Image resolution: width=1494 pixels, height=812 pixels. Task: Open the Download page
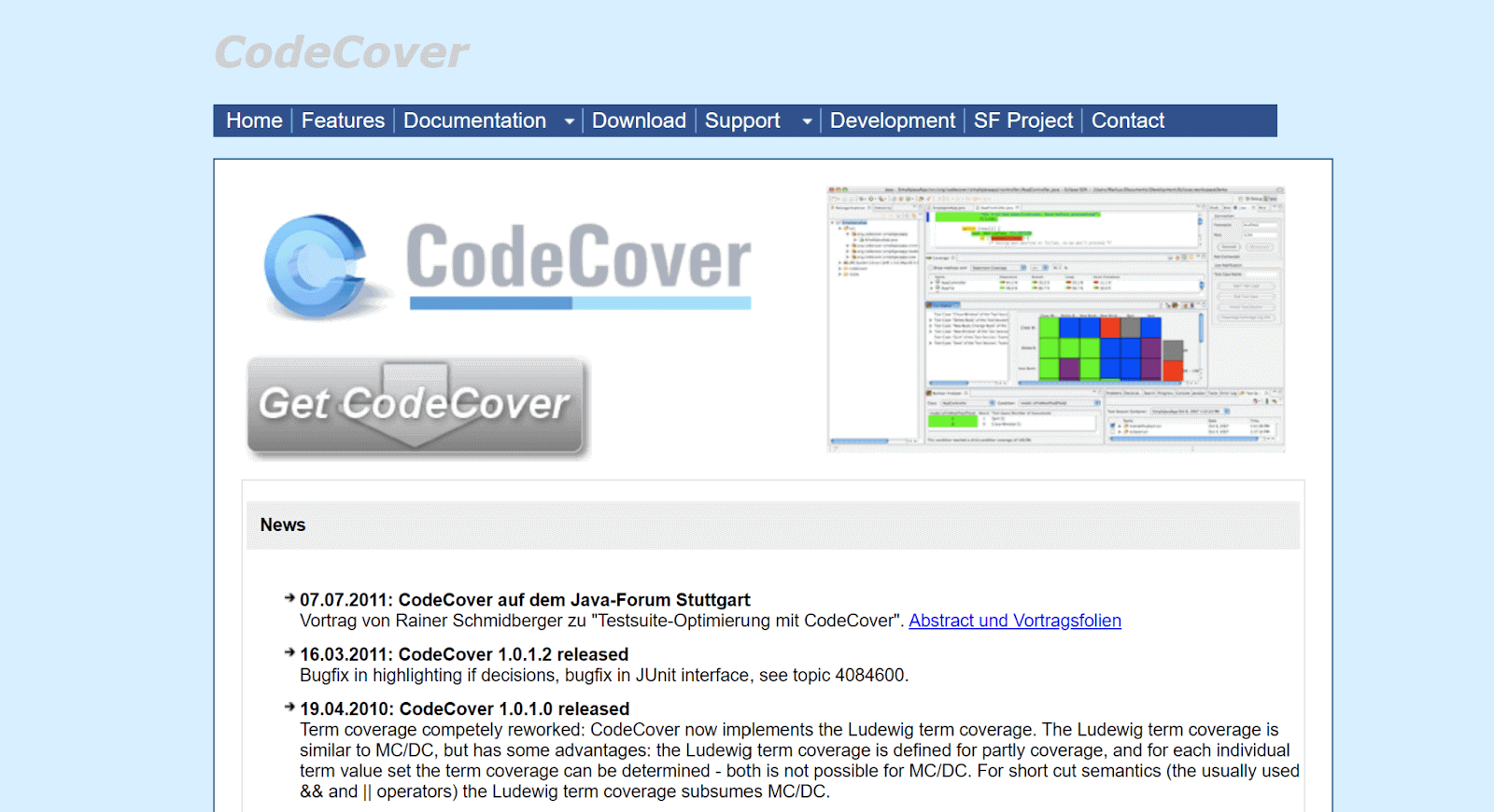[x=639, y=120]
